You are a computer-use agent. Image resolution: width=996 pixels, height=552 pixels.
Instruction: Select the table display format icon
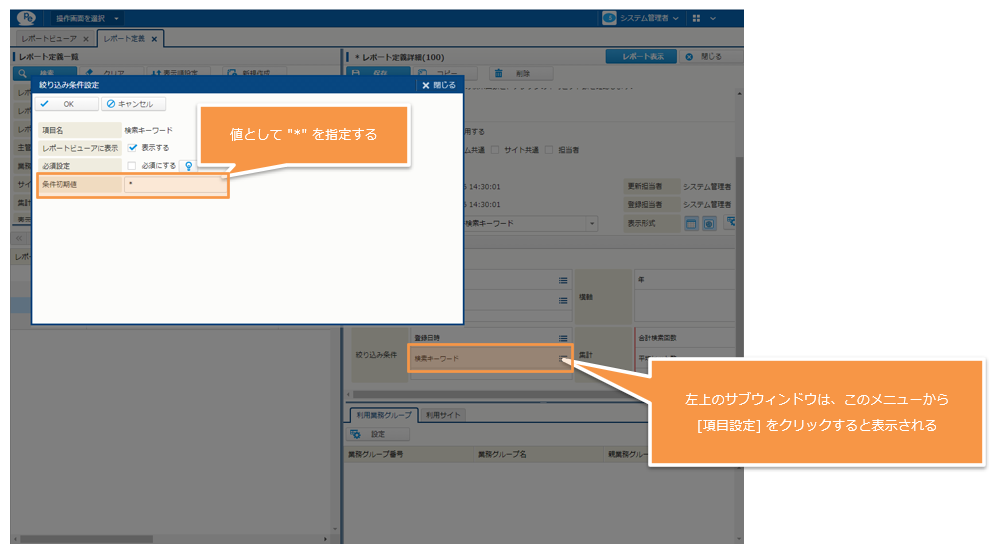point(691,223)
